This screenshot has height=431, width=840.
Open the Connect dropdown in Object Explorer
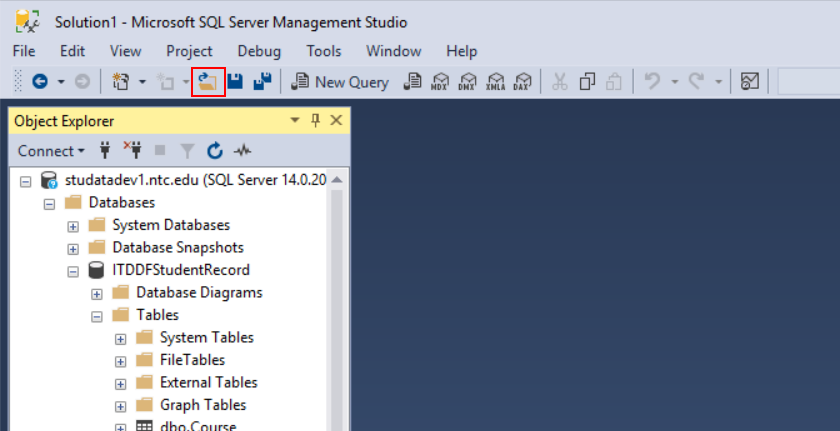coord(51,151)
